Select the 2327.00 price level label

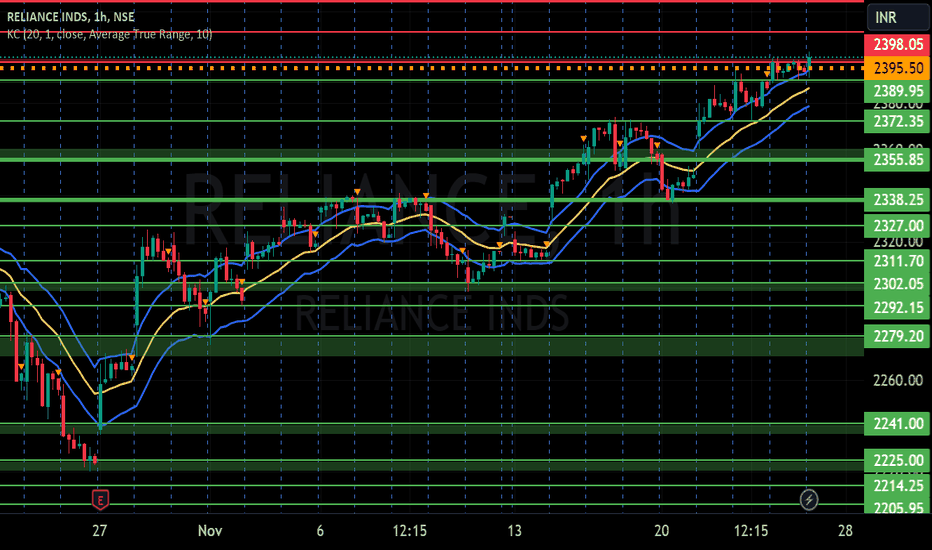click(x=898, y=226)
